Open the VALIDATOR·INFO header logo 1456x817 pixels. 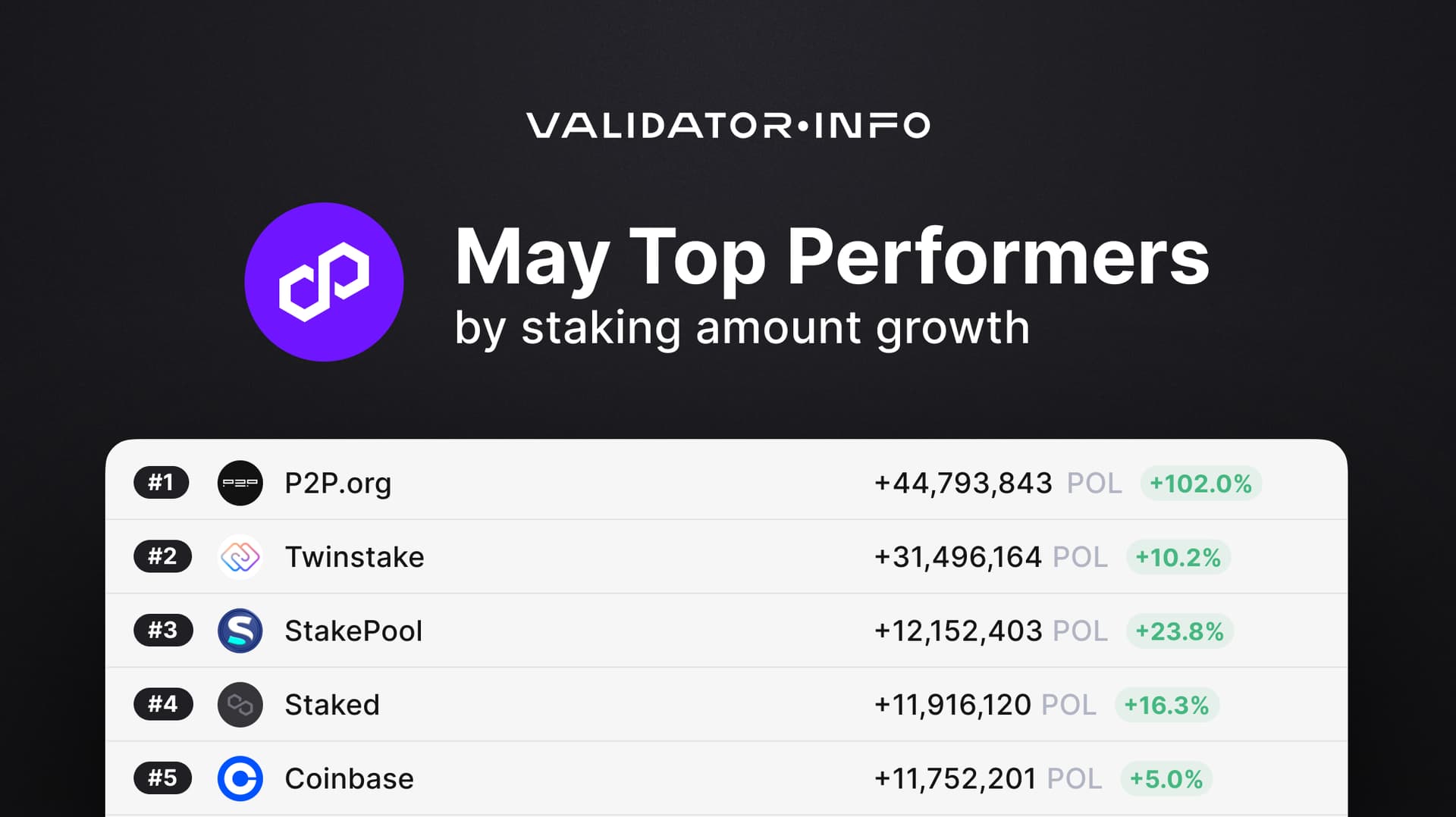pos(728,125)
